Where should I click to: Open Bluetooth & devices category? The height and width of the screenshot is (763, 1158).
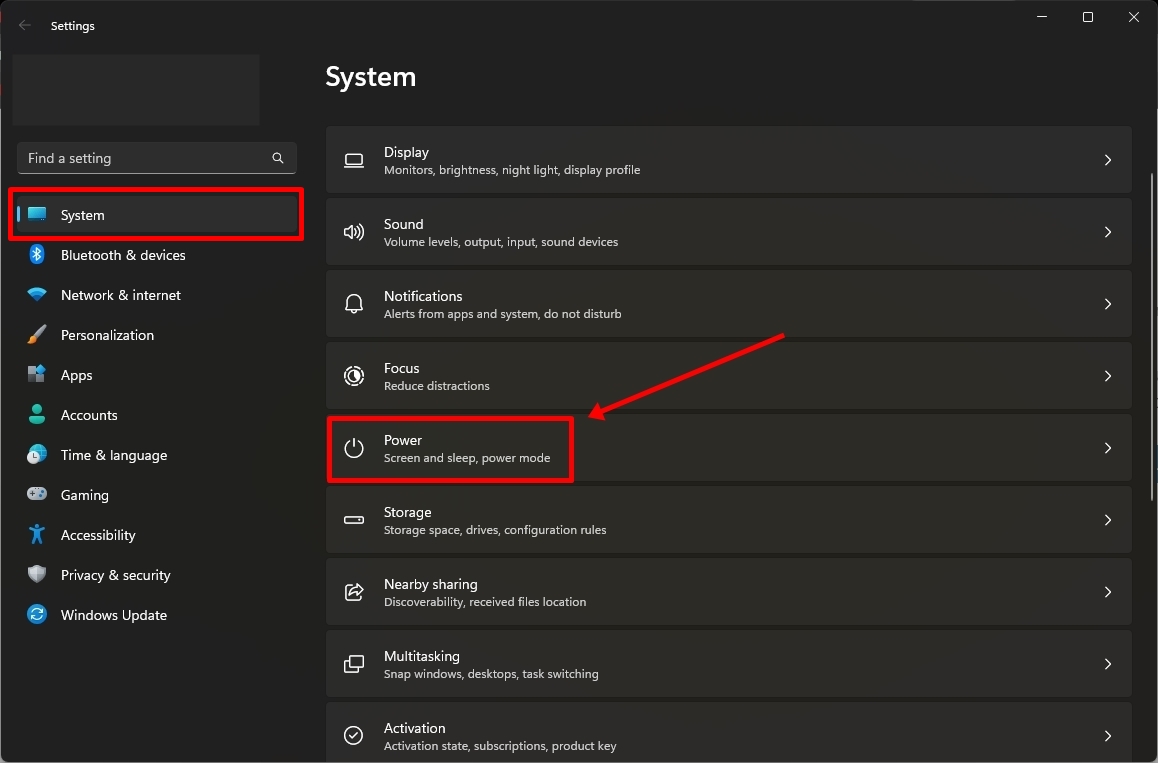[x=157, y=255]
